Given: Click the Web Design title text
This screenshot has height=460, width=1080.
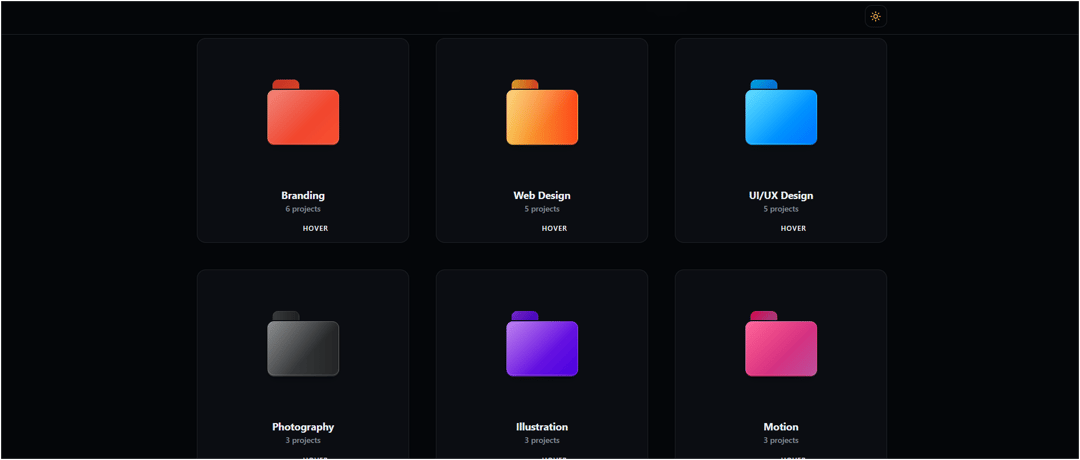Looking at the screenshot, I should [x=542, y=196].
